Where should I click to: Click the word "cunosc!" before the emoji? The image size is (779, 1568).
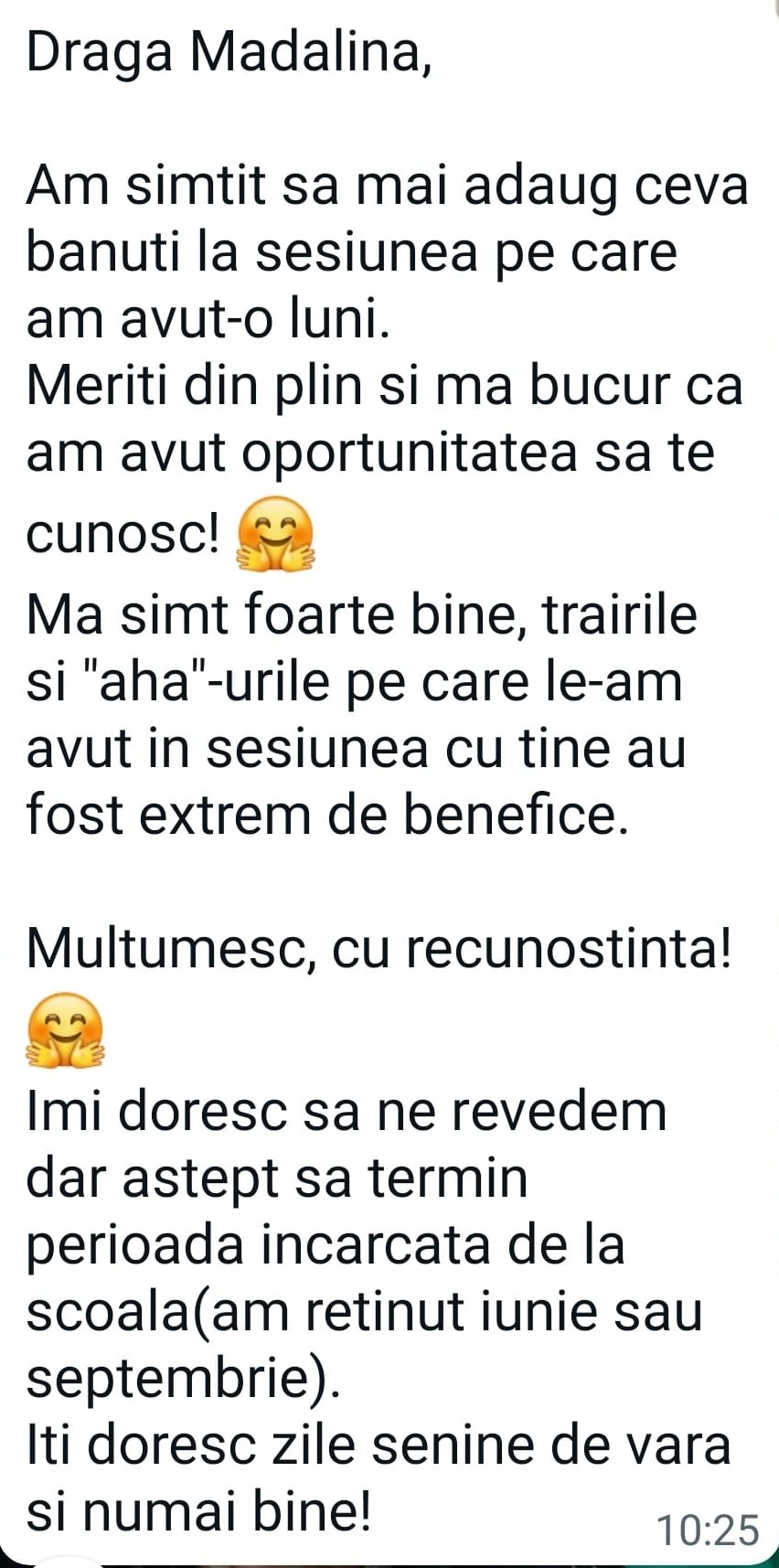[x=123, y=536]
